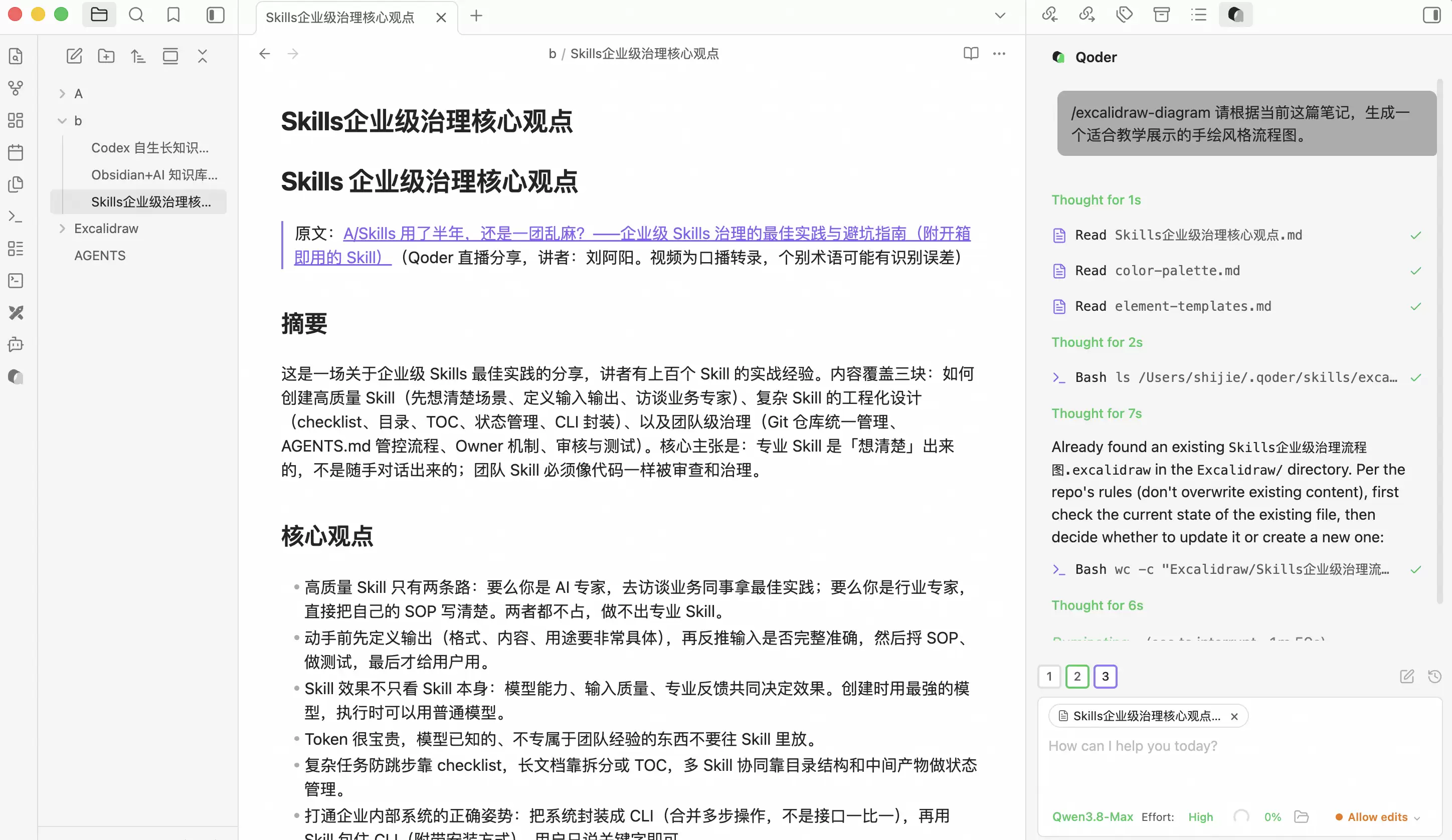Start a new Qoder conversation

(1406, 677)
